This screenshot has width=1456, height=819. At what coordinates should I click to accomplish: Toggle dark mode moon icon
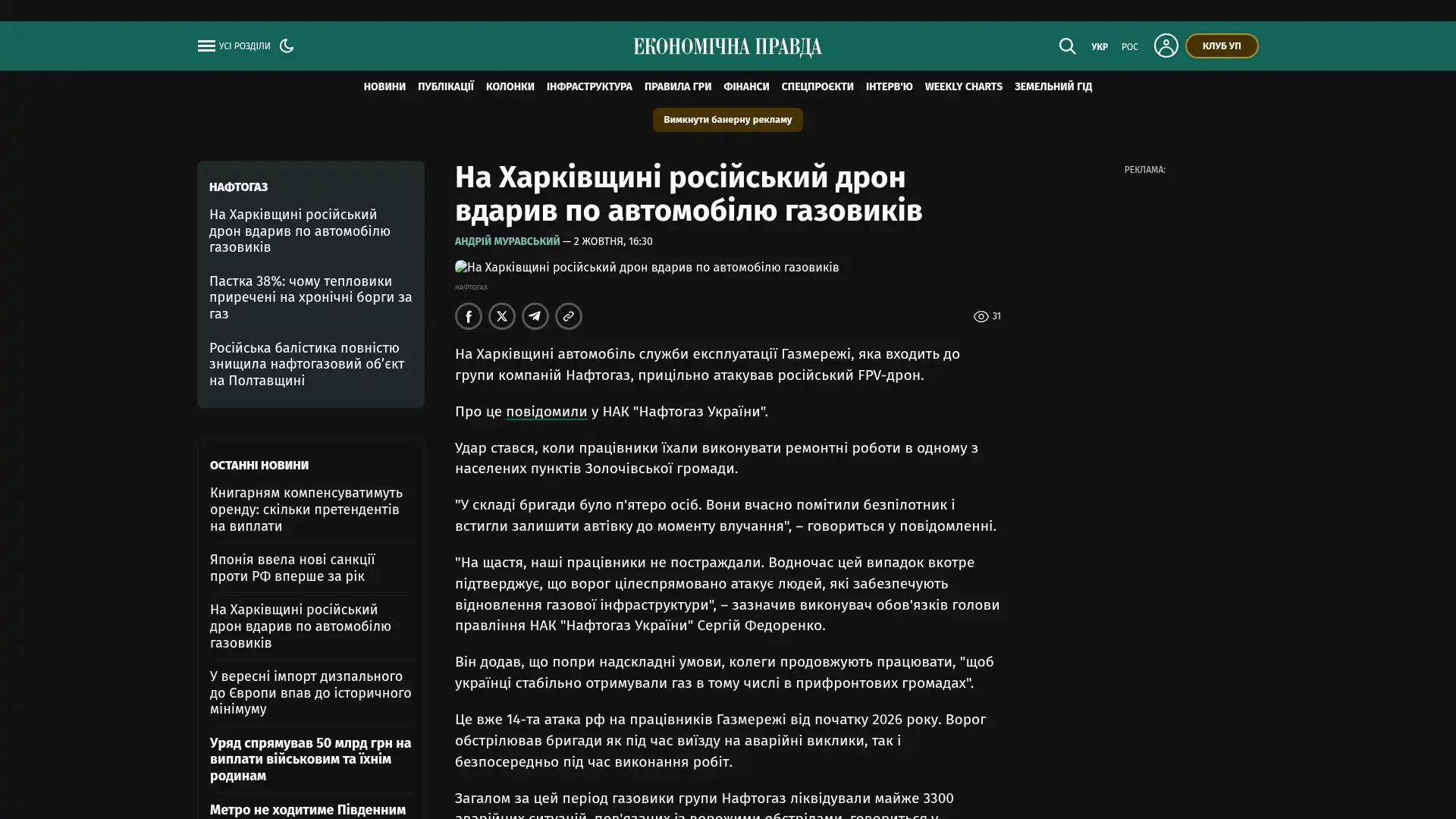tap(287, 45)
